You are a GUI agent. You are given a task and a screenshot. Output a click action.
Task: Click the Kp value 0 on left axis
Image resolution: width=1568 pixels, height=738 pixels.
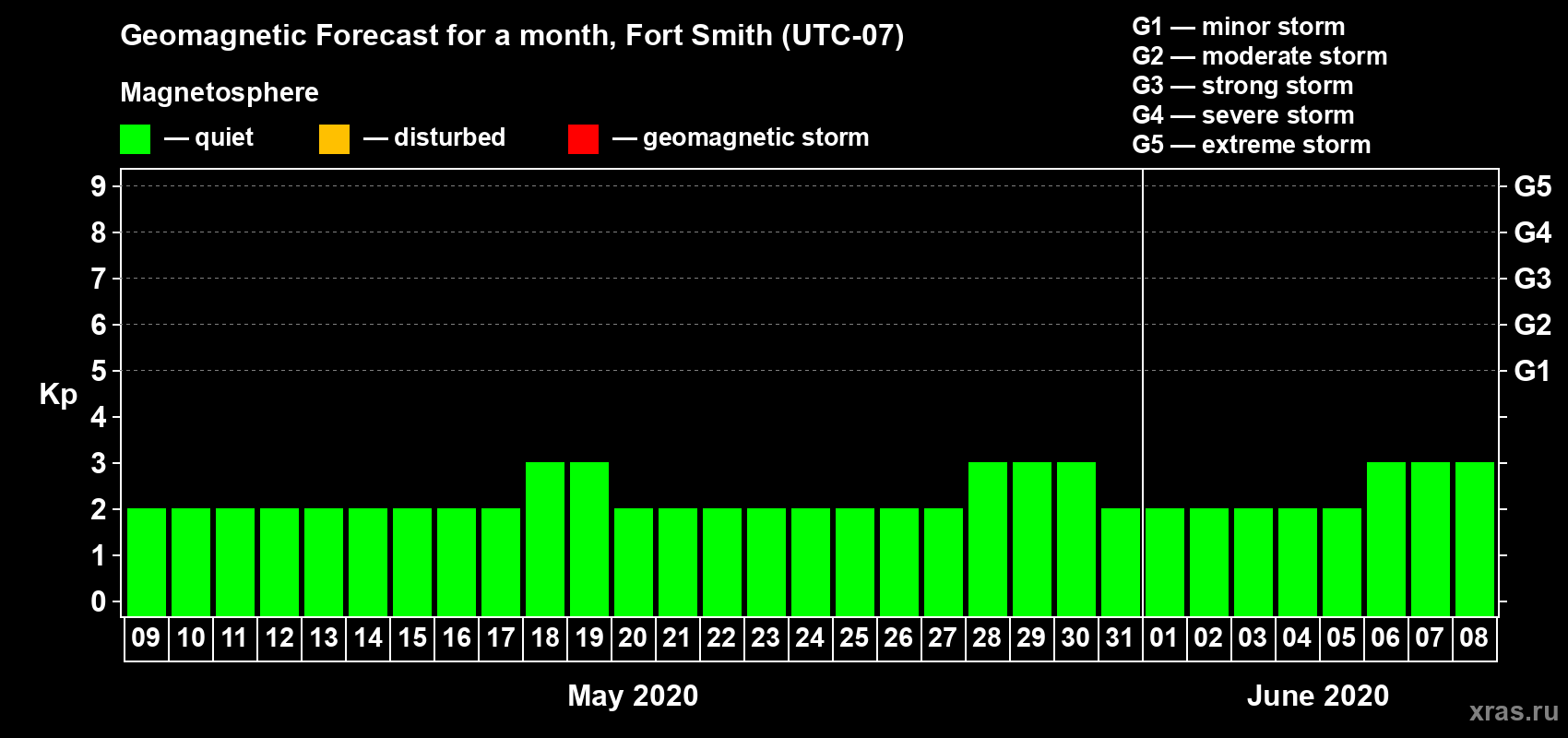point(99,601)
